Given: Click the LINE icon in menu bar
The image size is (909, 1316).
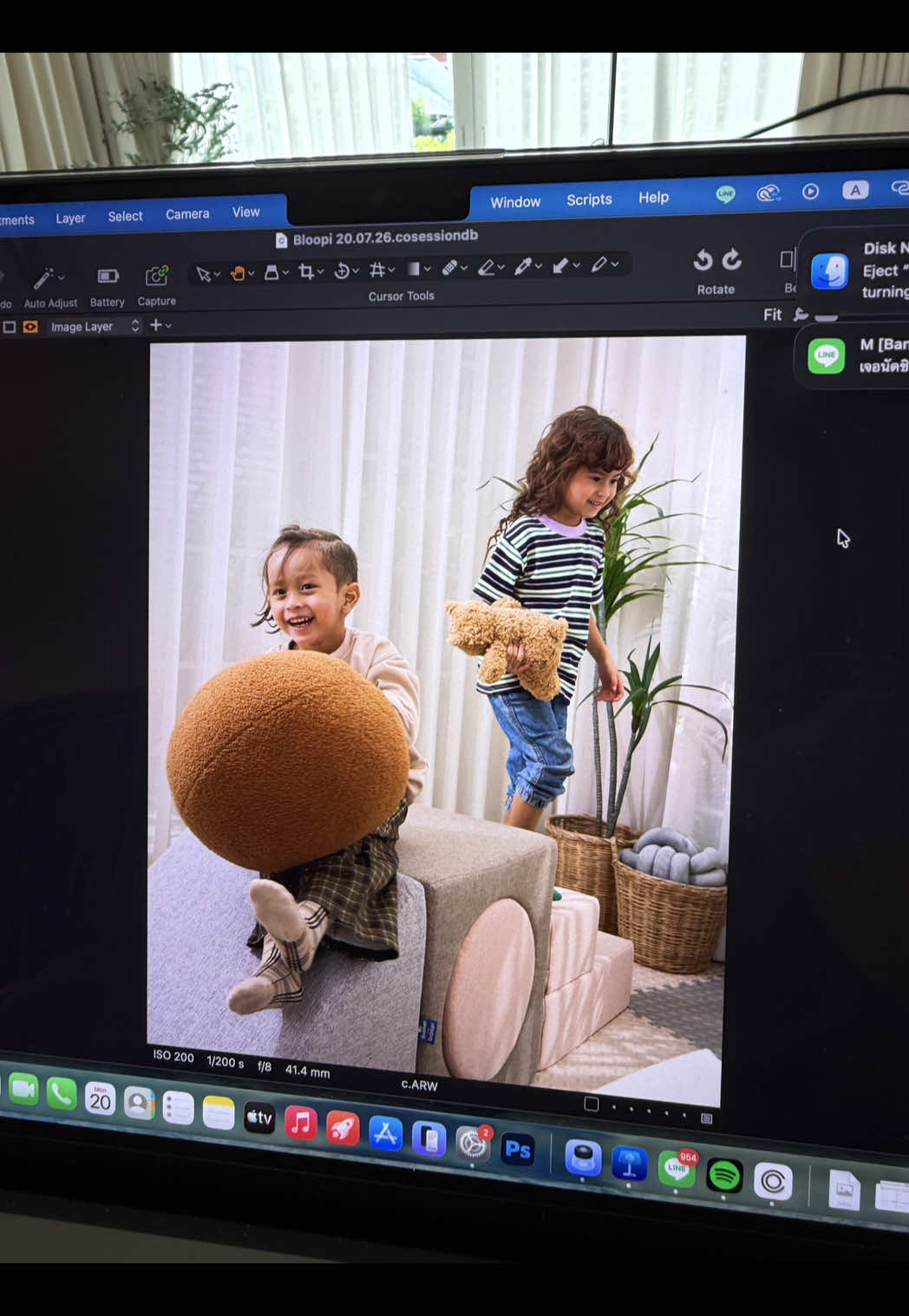Looking at the screenshot, I should (726, 194).
